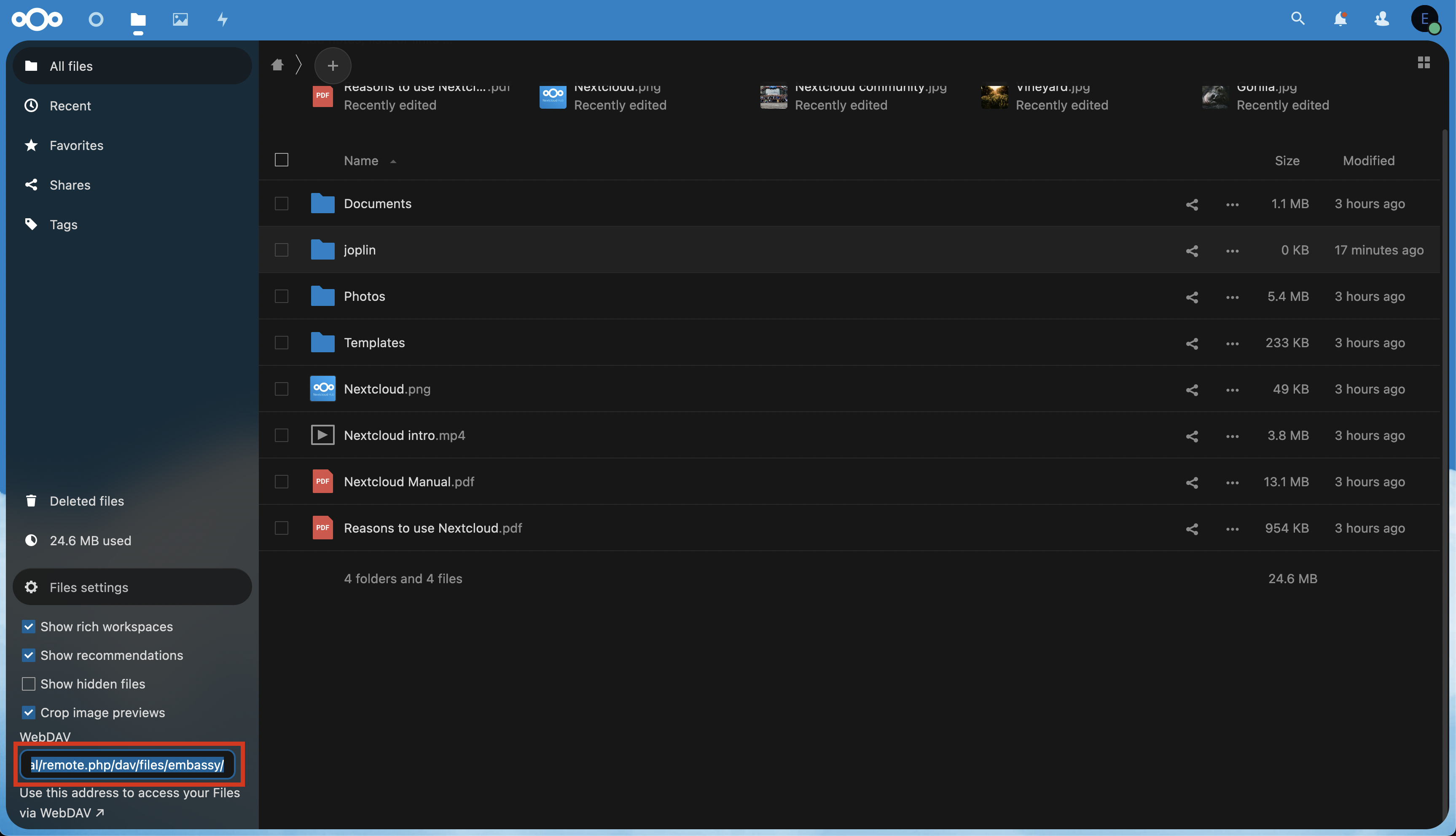Open the Vineyard.jpg recommended thumbnail
Viewport: 1456px width, 836px height.
coord(994,96)
